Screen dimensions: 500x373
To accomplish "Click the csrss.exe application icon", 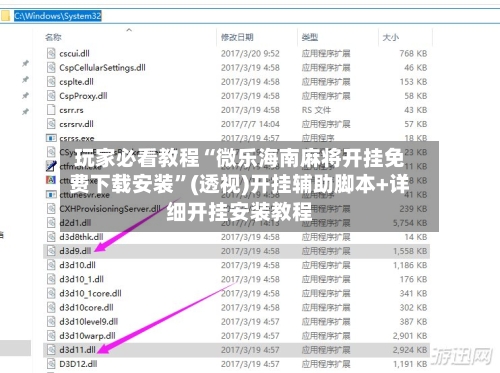I will pyautogui.click(x=51, y=138).
